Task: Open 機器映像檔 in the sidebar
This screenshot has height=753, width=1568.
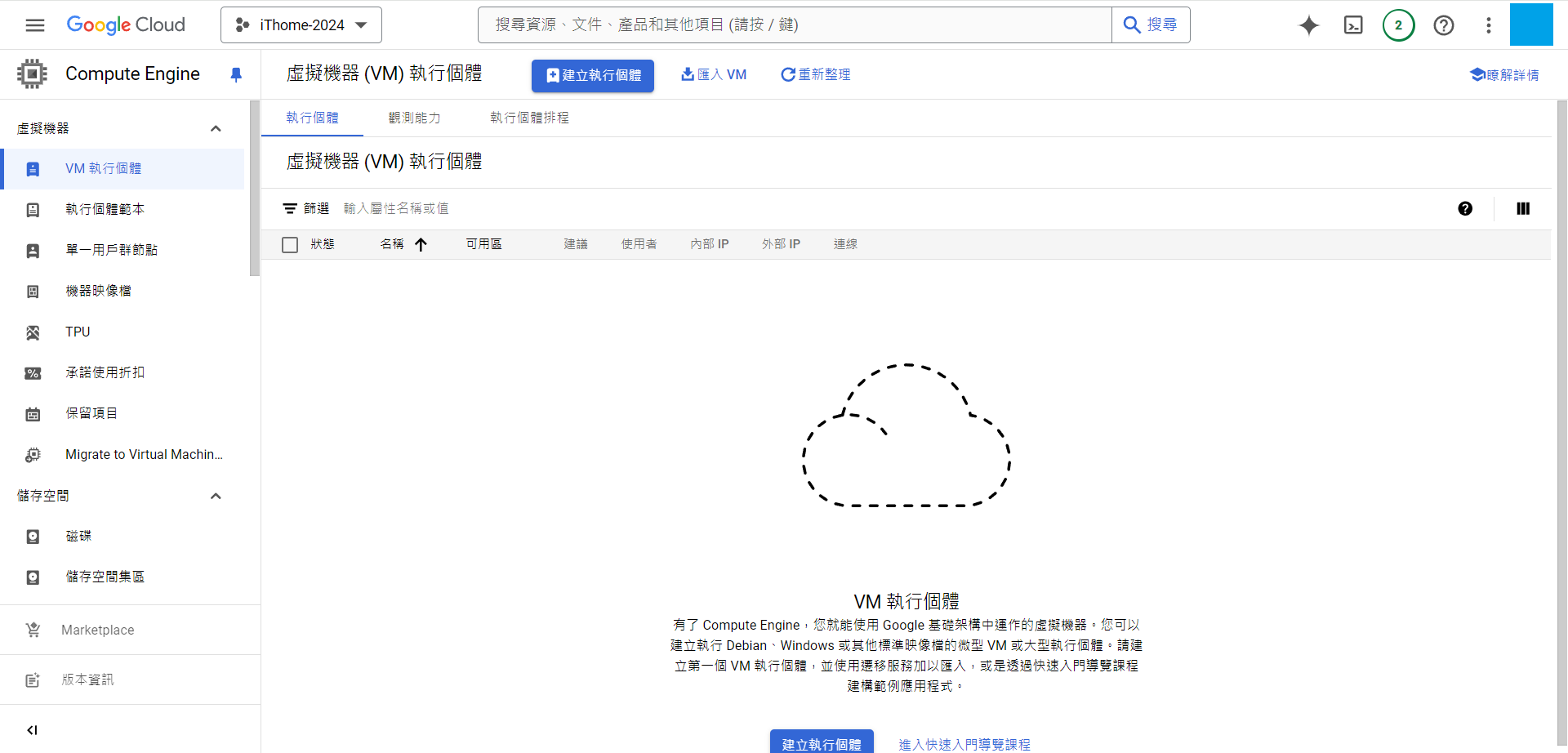Action: coord(123,292)
